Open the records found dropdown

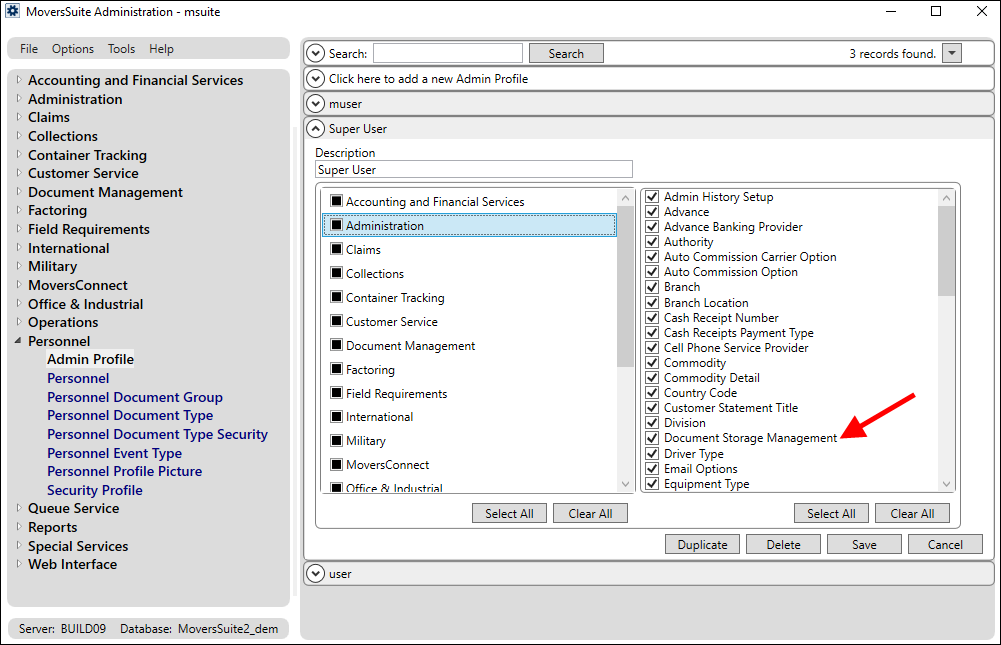[x=951, y=53]
